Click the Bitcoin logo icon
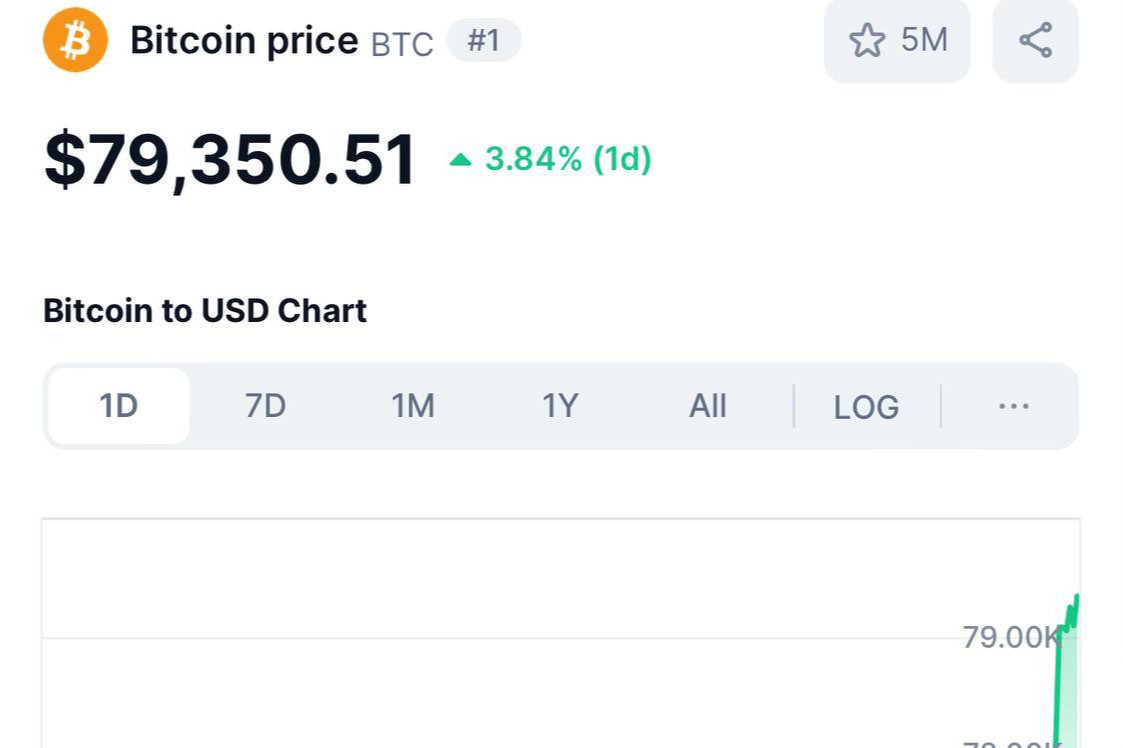The height and width of the screenshot is (748, 1123). [74, 39]
